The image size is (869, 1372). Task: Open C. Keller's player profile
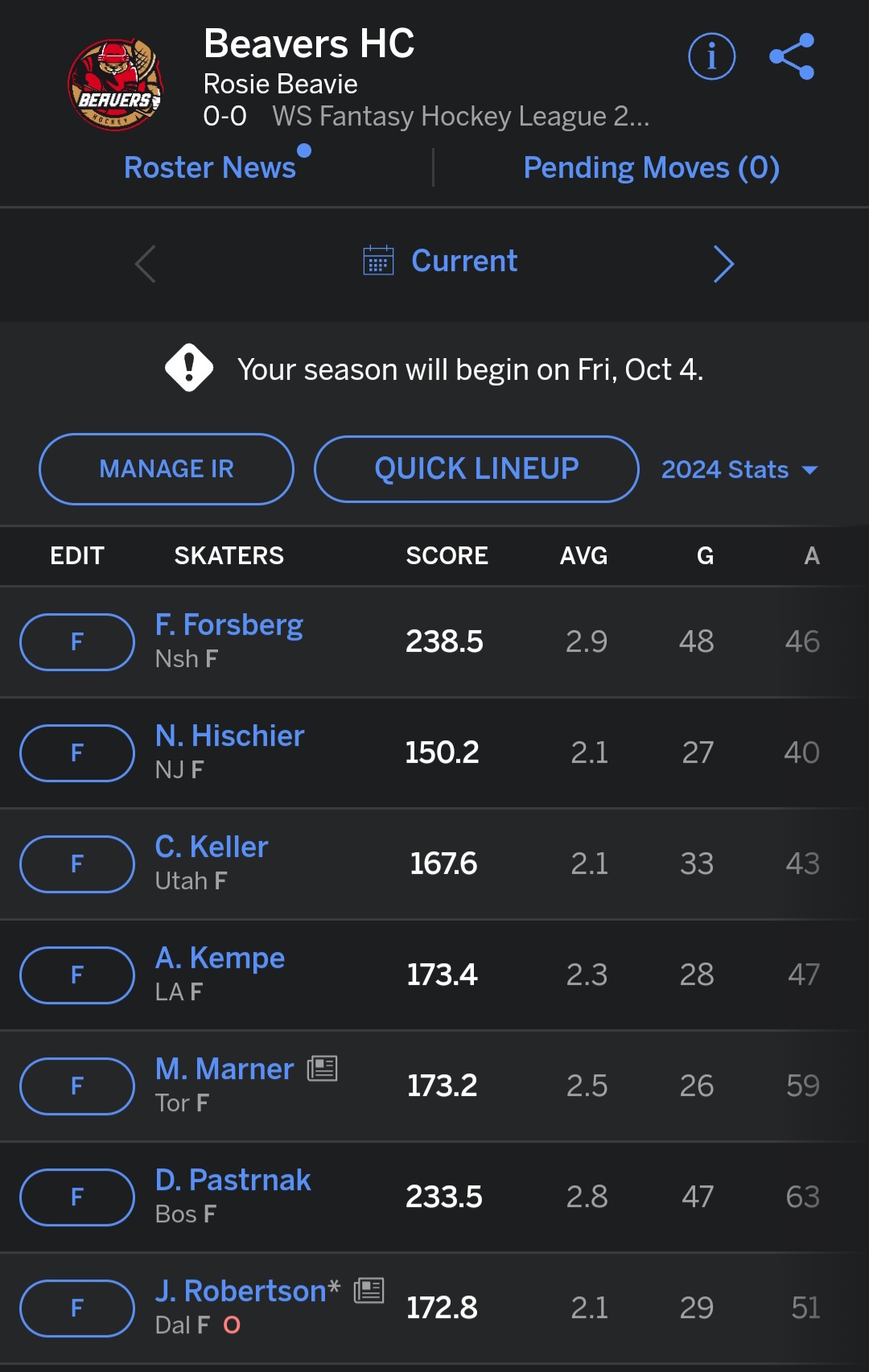212,847
